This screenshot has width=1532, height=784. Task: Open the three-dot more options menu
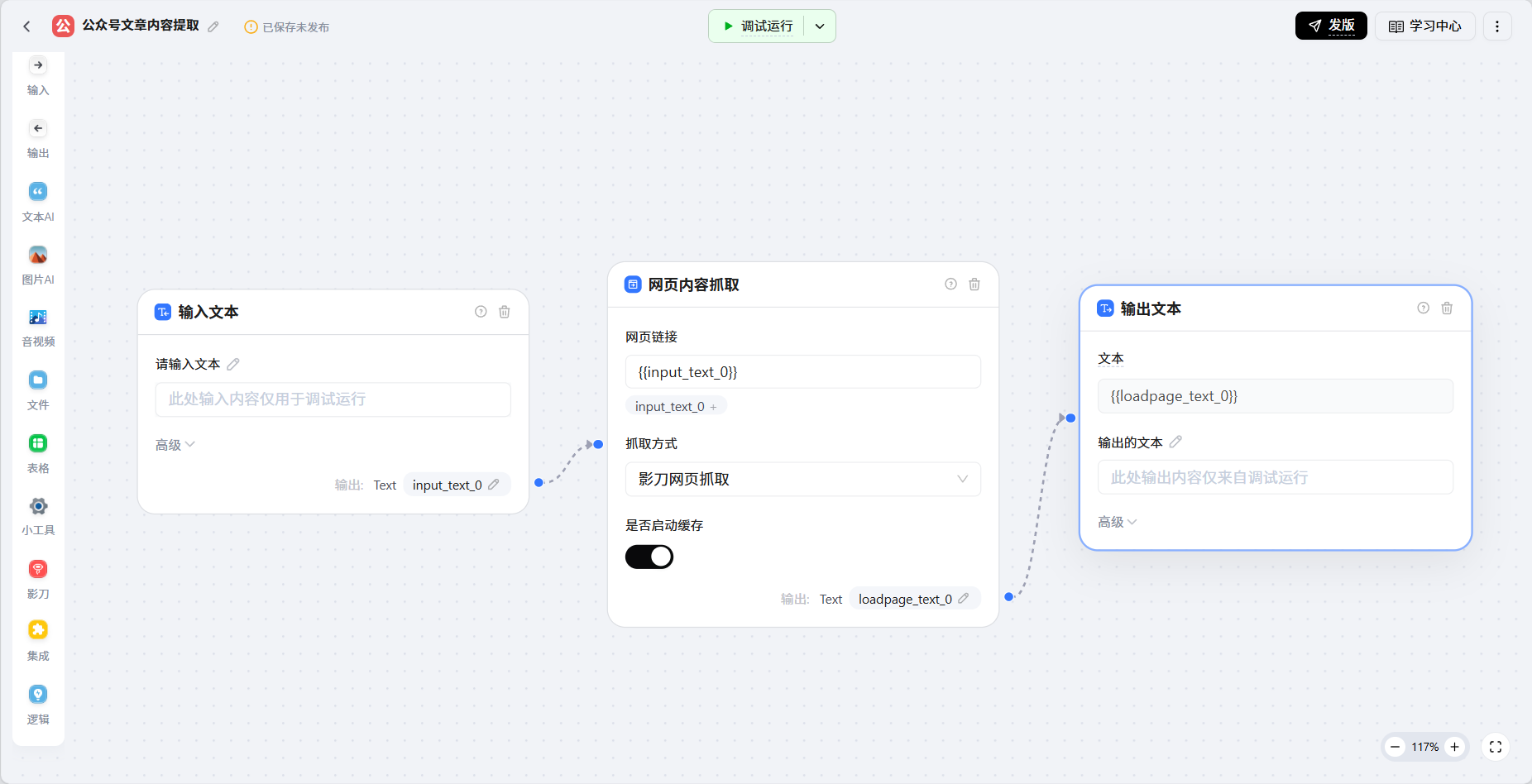(x=1497, y=26)
